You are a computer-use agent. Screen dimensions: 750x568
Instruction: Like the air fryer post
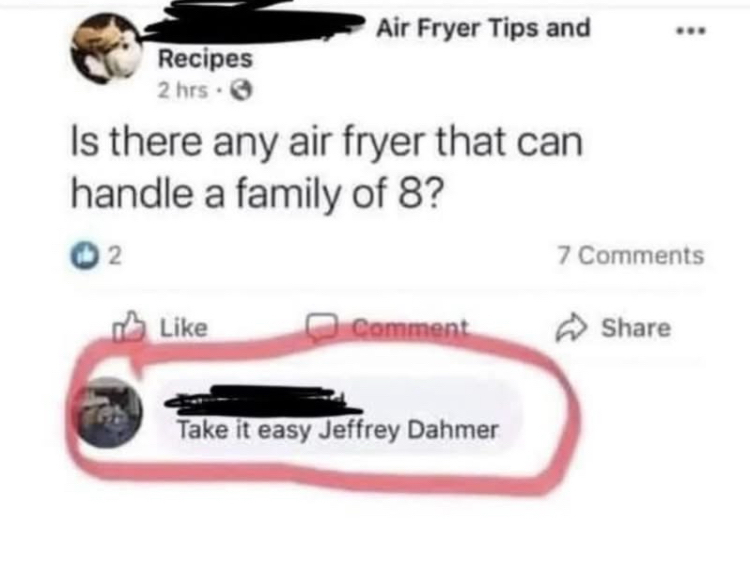click(x=161, y=327)
